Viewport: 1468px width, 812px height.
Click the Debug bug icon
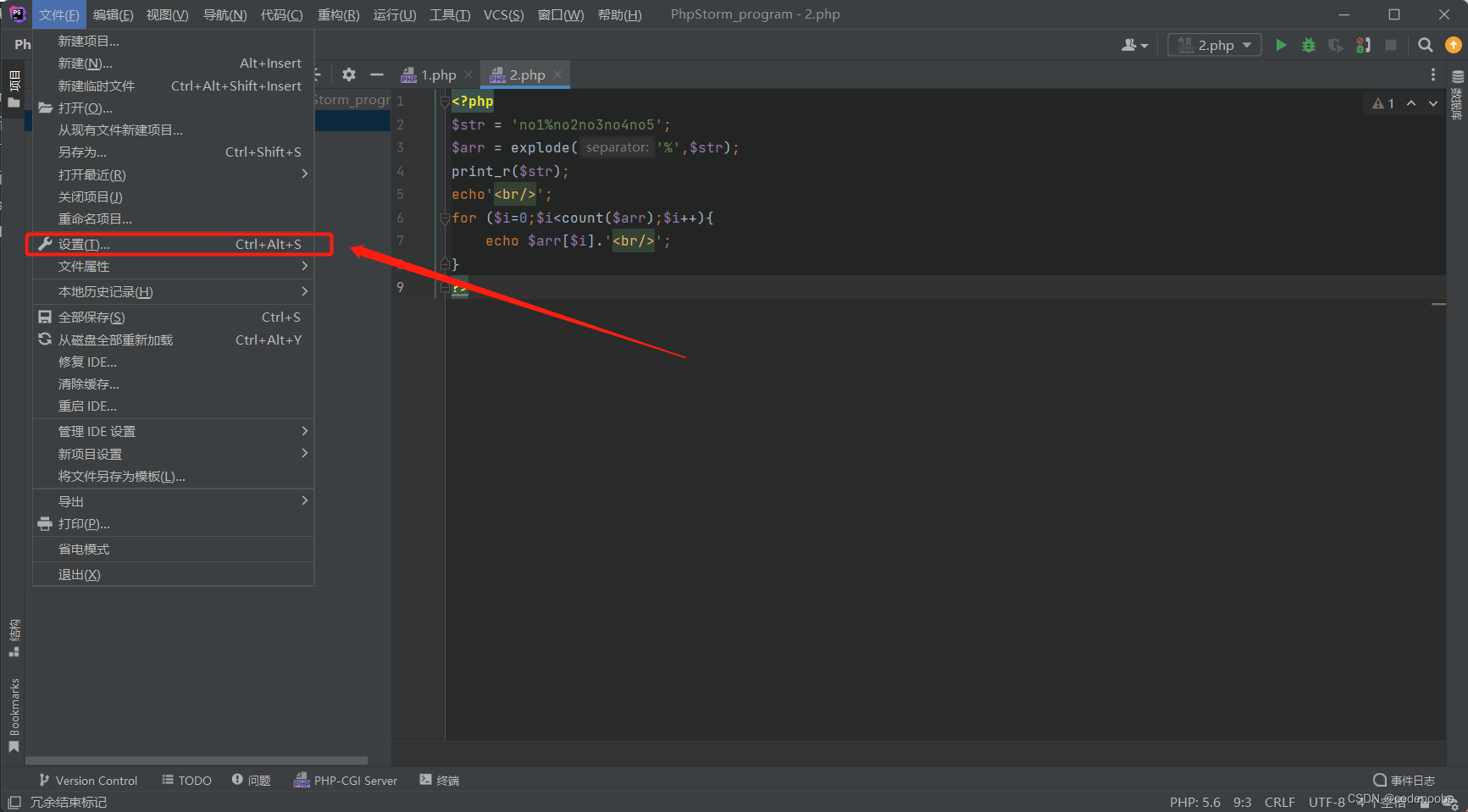[1309, 45]
